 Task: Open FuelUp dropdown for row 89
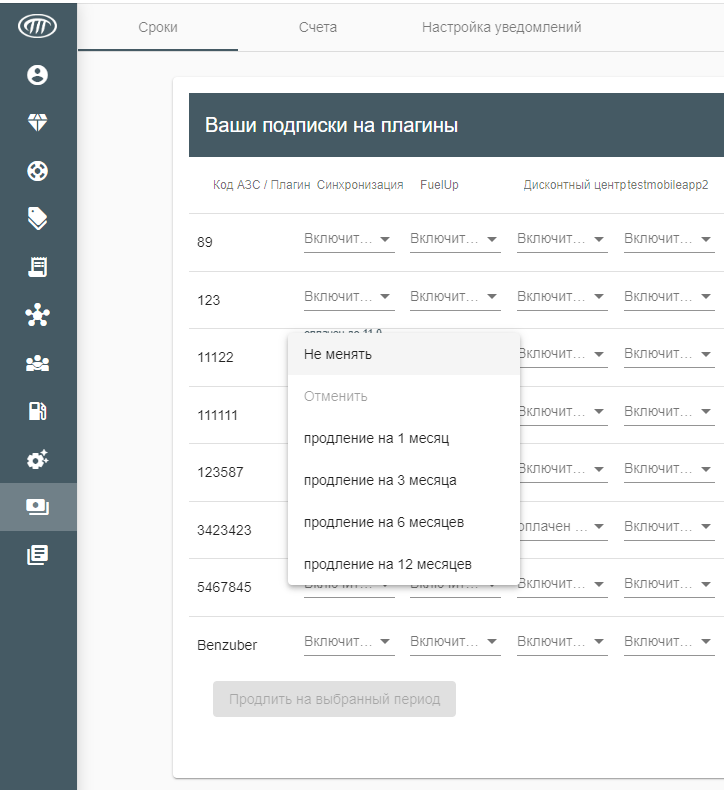click(x=455, y=239)
